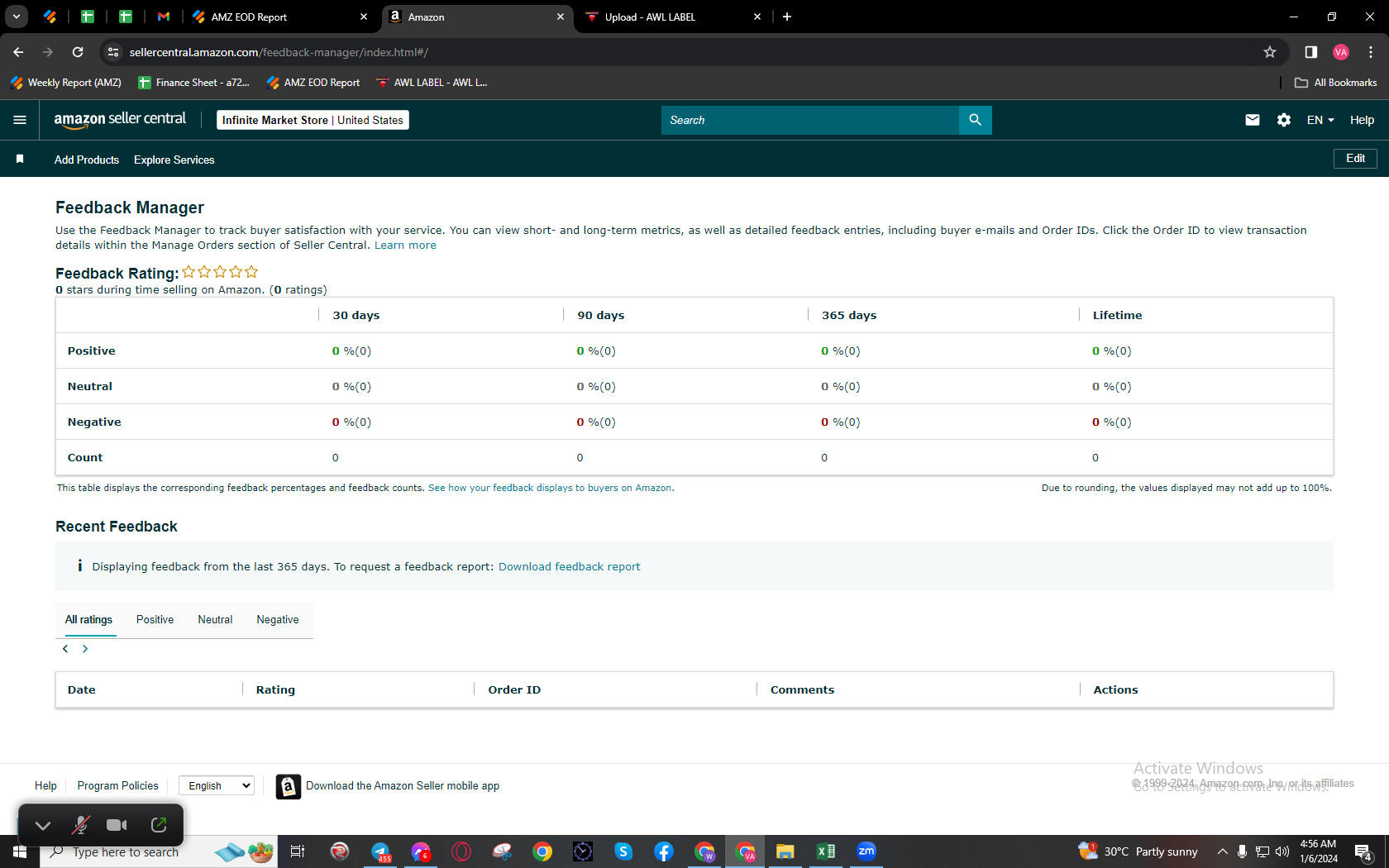This screenshot has height=868, width=1389.
Task: Open the notification center icon
Action: (1363, 851)
